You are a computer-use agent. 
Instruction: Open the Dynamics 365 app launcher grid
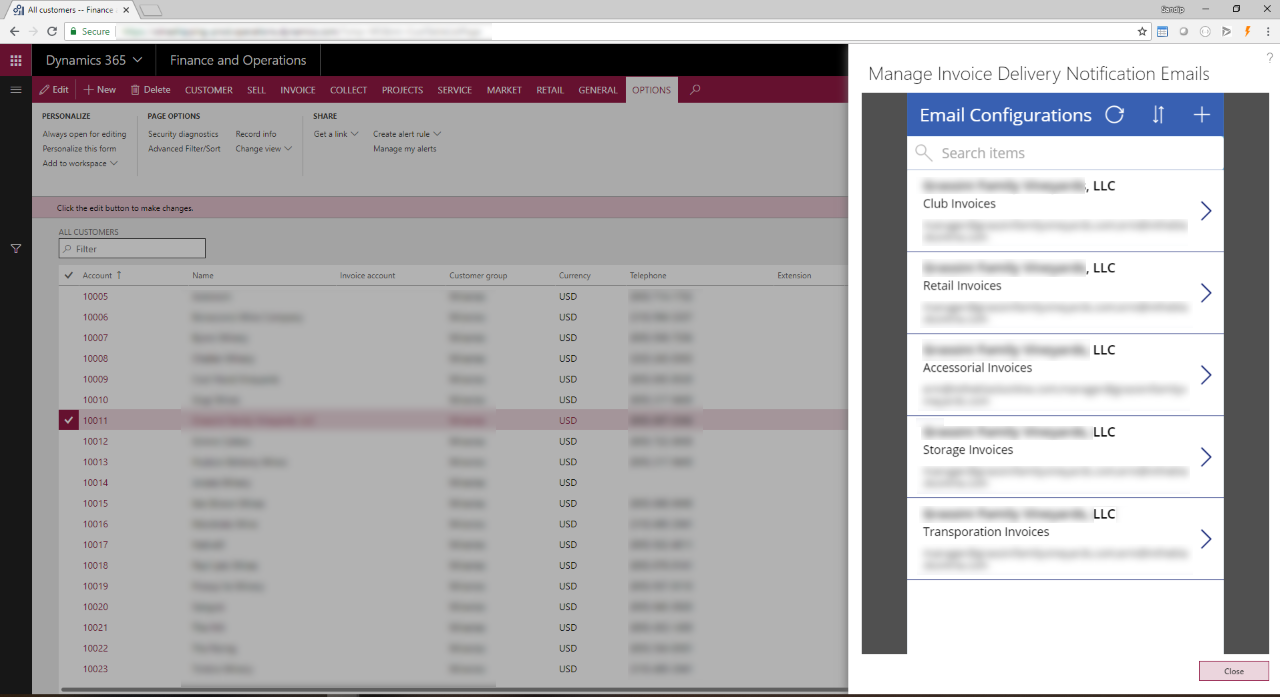pos(16,61)
